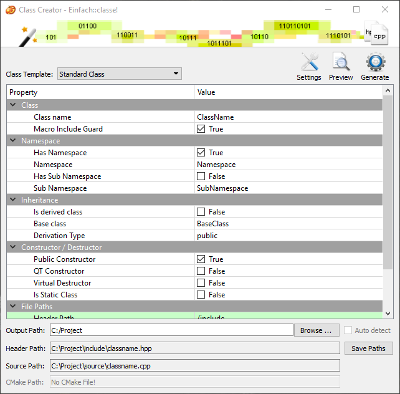Check the Virtual Destructor checkbox
Image resolution: width=400 pixels, height=394 pixels.
point(201,283)
